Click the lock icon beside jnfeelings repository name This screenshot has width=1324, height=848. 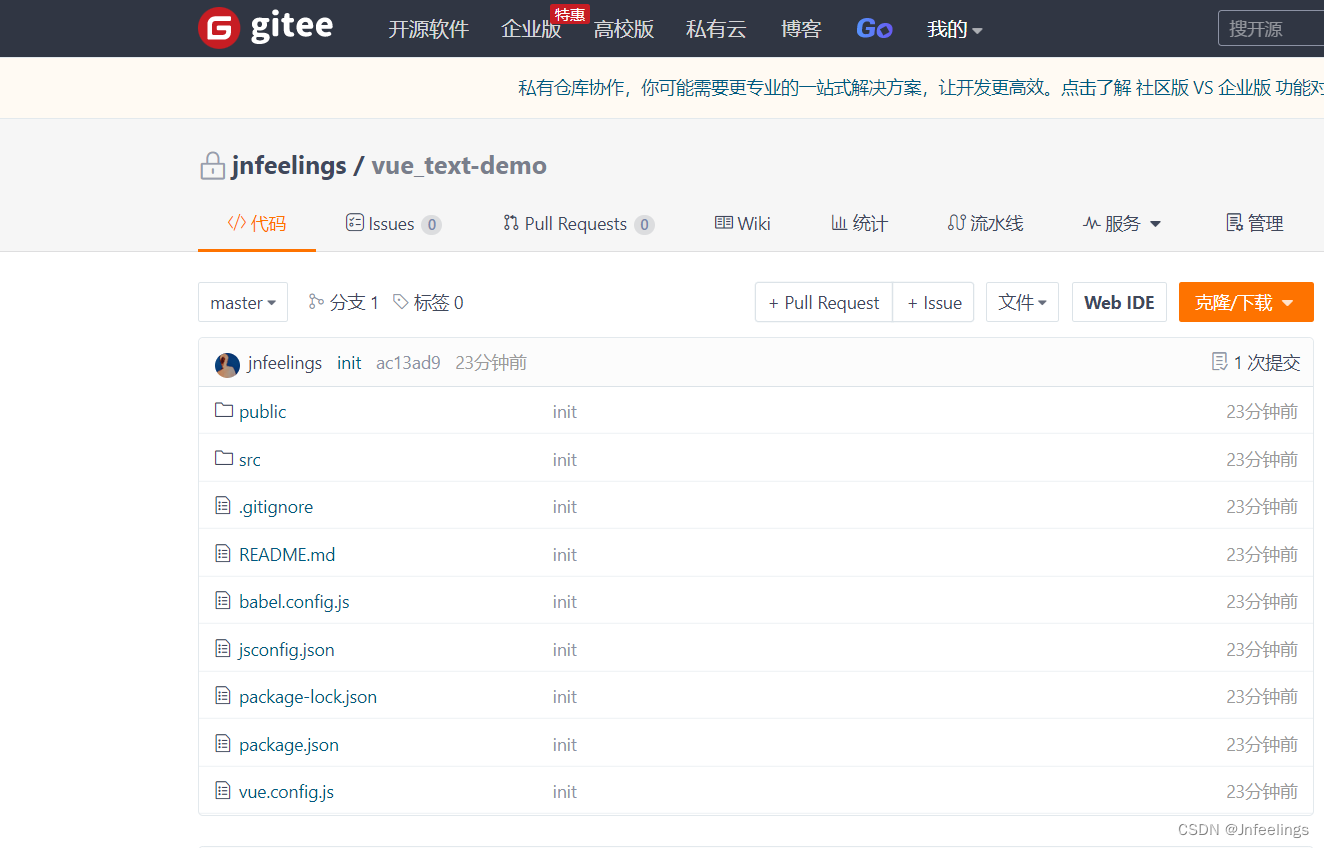click(x=212, y=166)
